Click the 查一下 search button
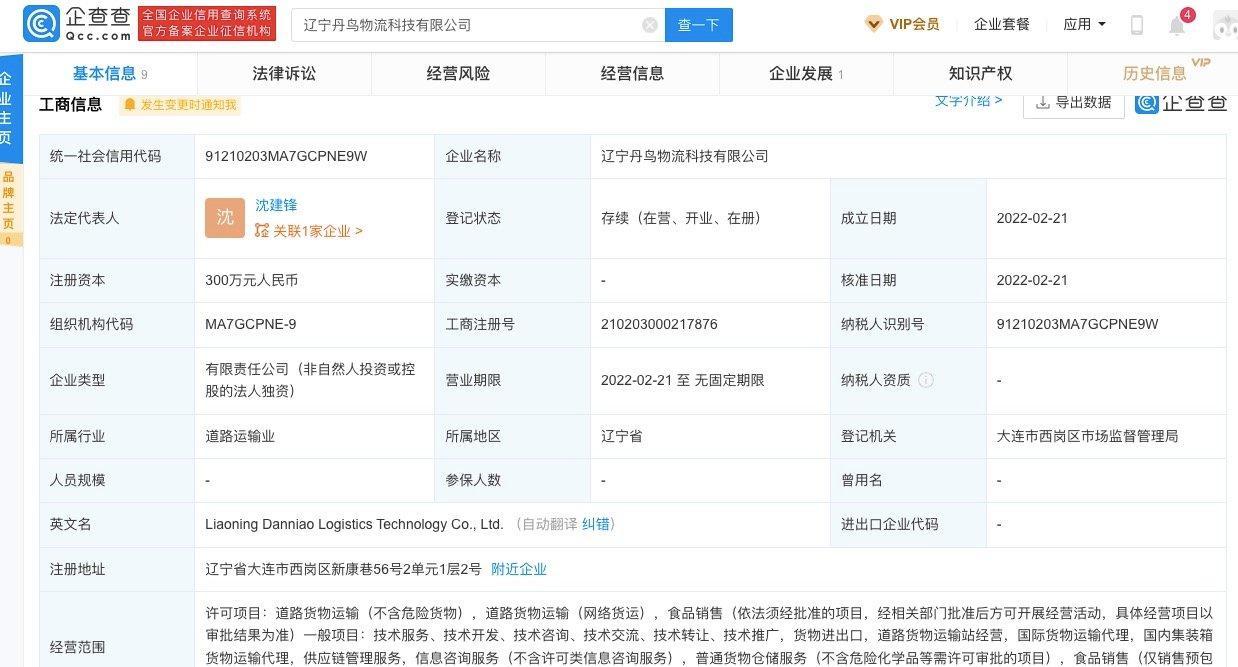The height and width of the screenshot is (667, 1238). point(699,25)
